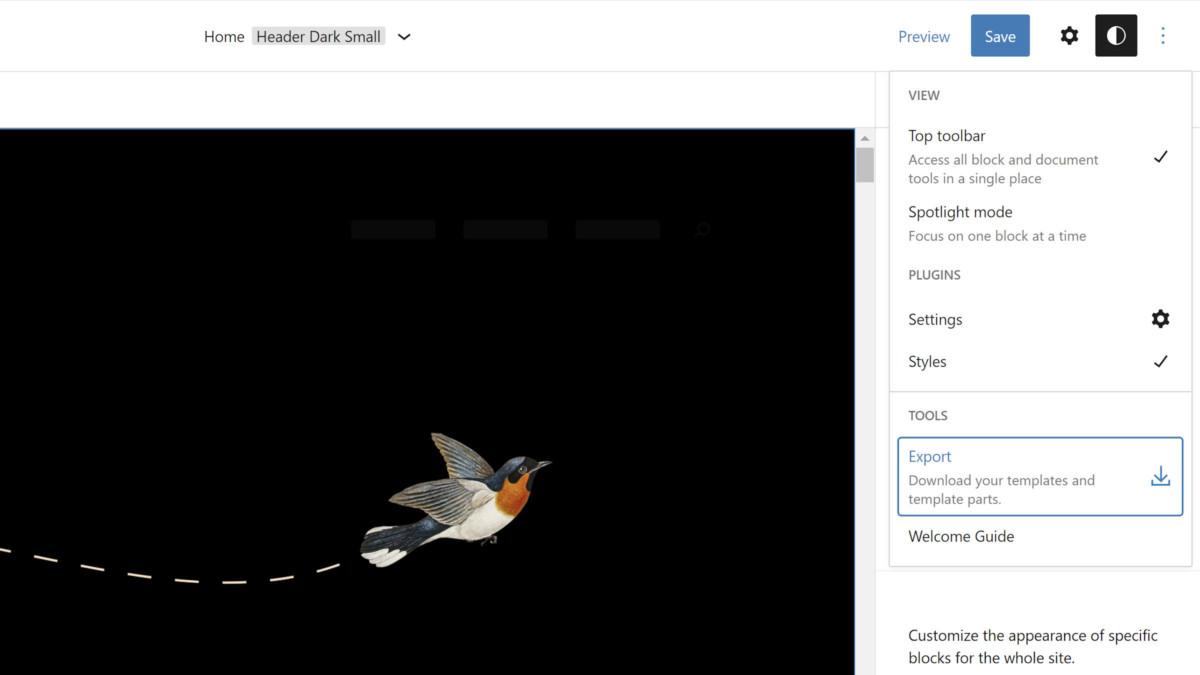Open the Welcome Guide
Image resolution: width=1200 pixels, height=675 pixels.
[x=961, y=536]
